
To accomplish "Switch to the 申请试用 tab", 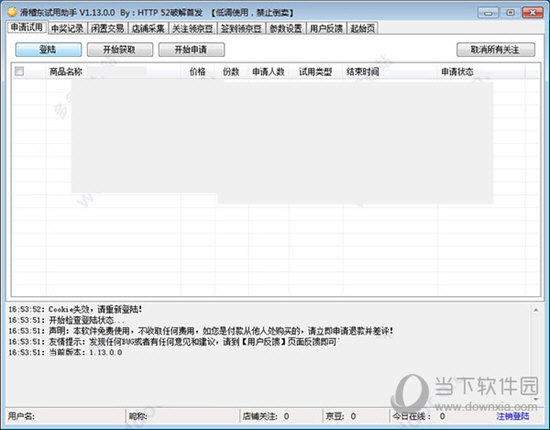I will pyautogui.click(x=27, y=27).
